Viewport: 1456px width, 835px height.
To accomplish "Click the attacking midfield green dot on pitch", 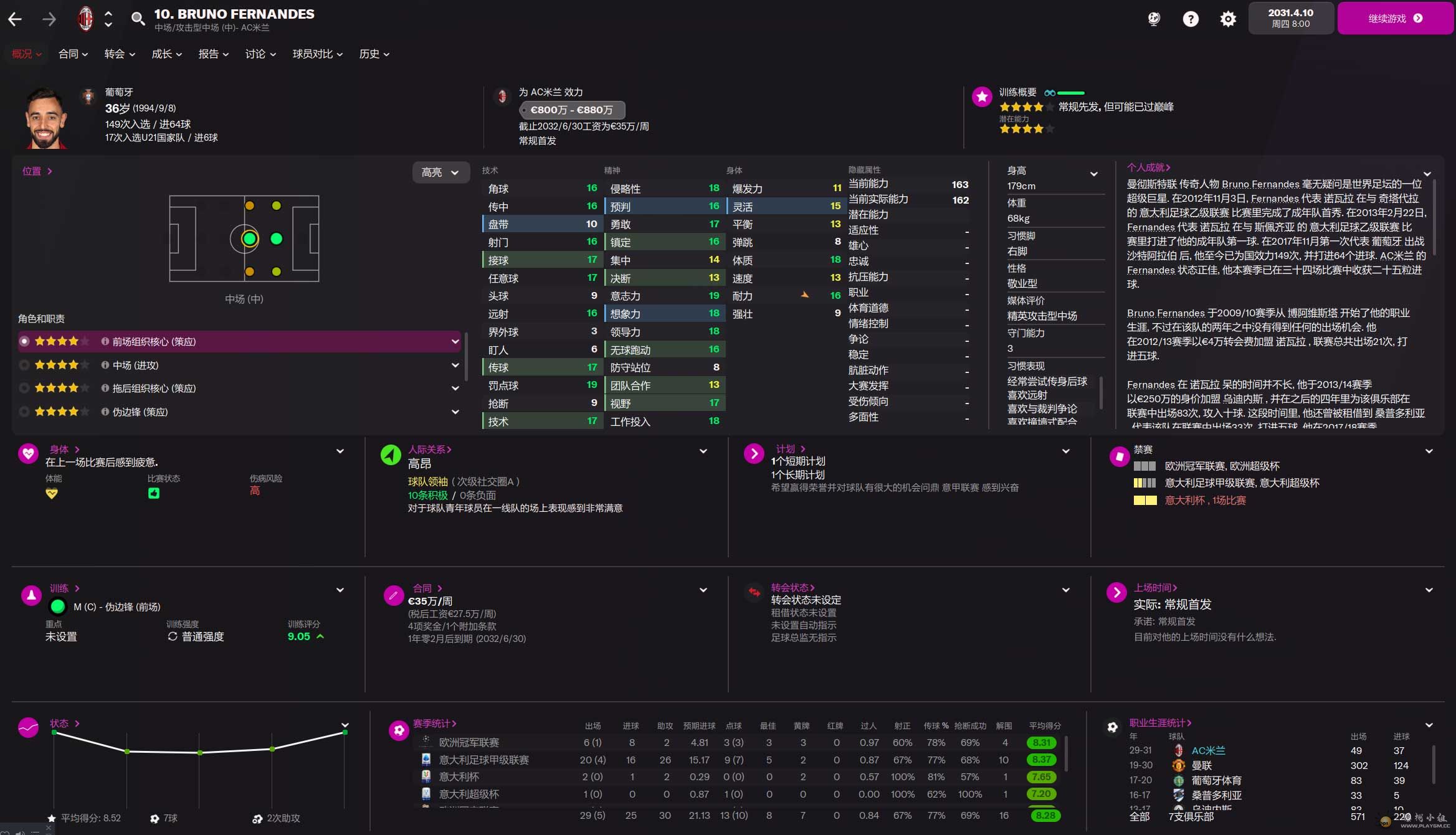I will pos(277,238).
